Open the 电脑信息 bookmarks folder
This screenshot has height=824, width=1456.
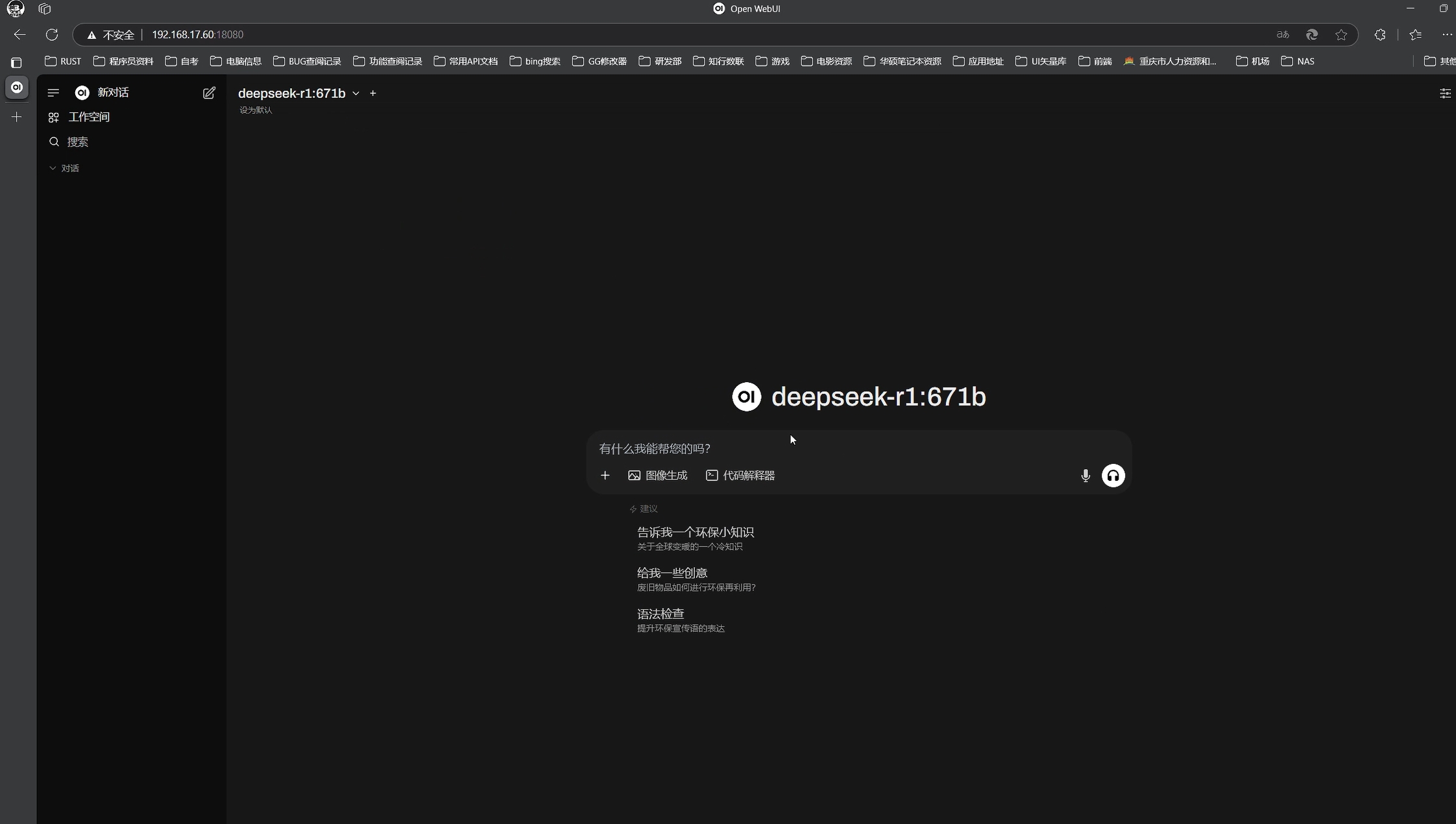pyautogui.click(x=236, y=62)
